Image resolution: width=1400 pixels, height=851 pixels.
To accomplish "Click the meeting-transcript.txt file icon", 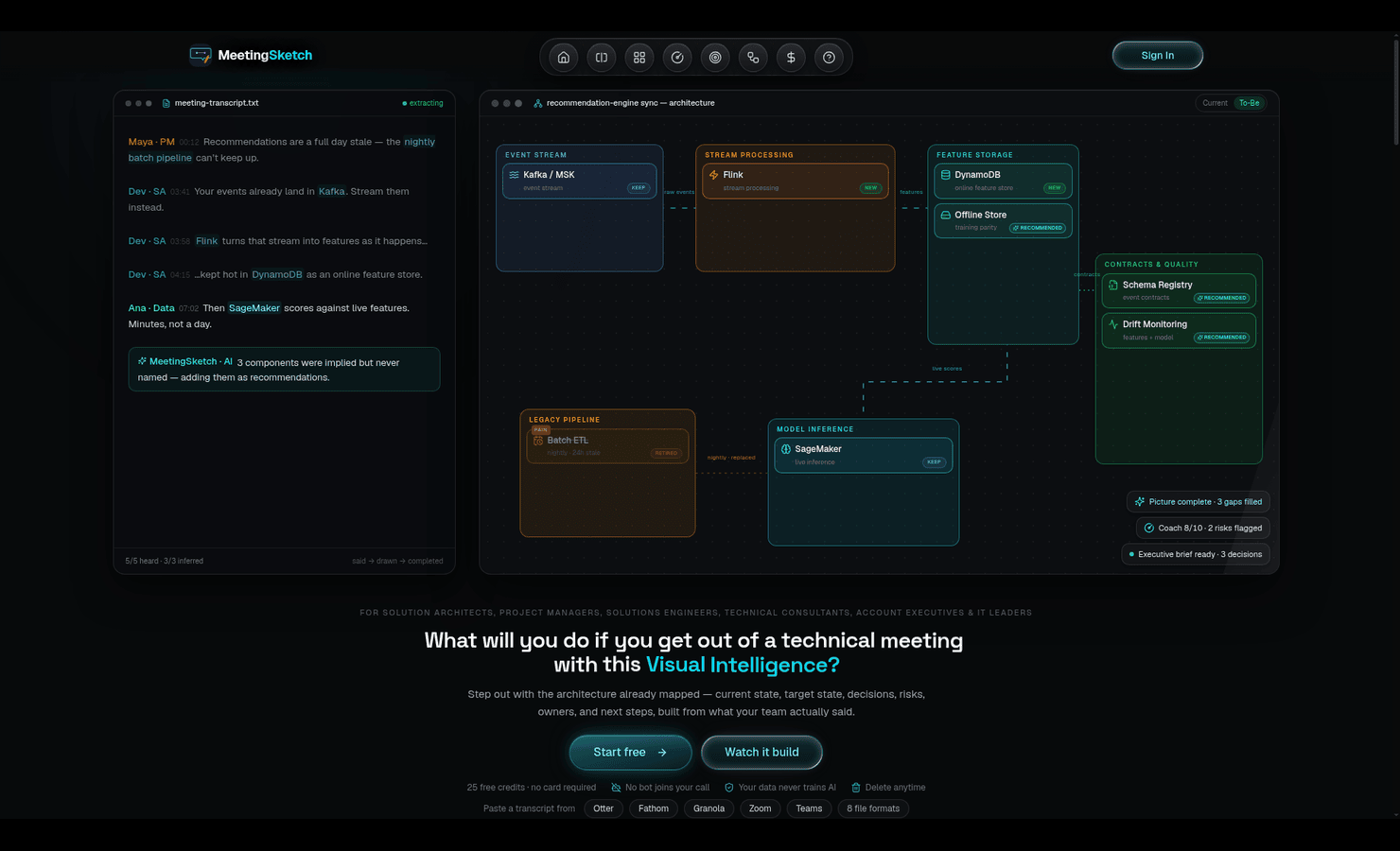I will (x=166, y=103).
